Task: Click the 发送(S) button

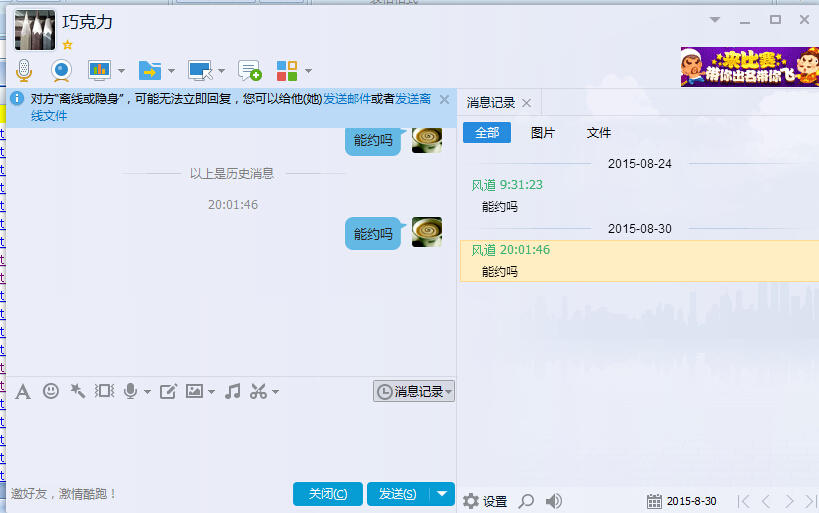Action: [397, 494]
